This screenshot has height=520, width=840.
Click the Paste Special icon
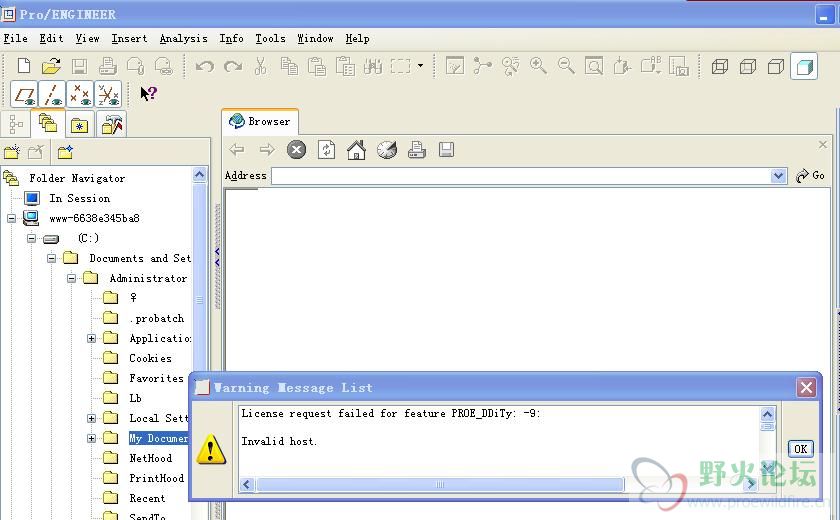[345, 66]
